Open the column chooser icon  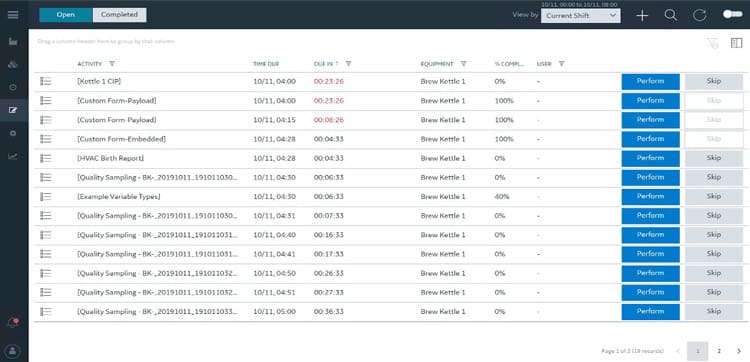(736, 43)
